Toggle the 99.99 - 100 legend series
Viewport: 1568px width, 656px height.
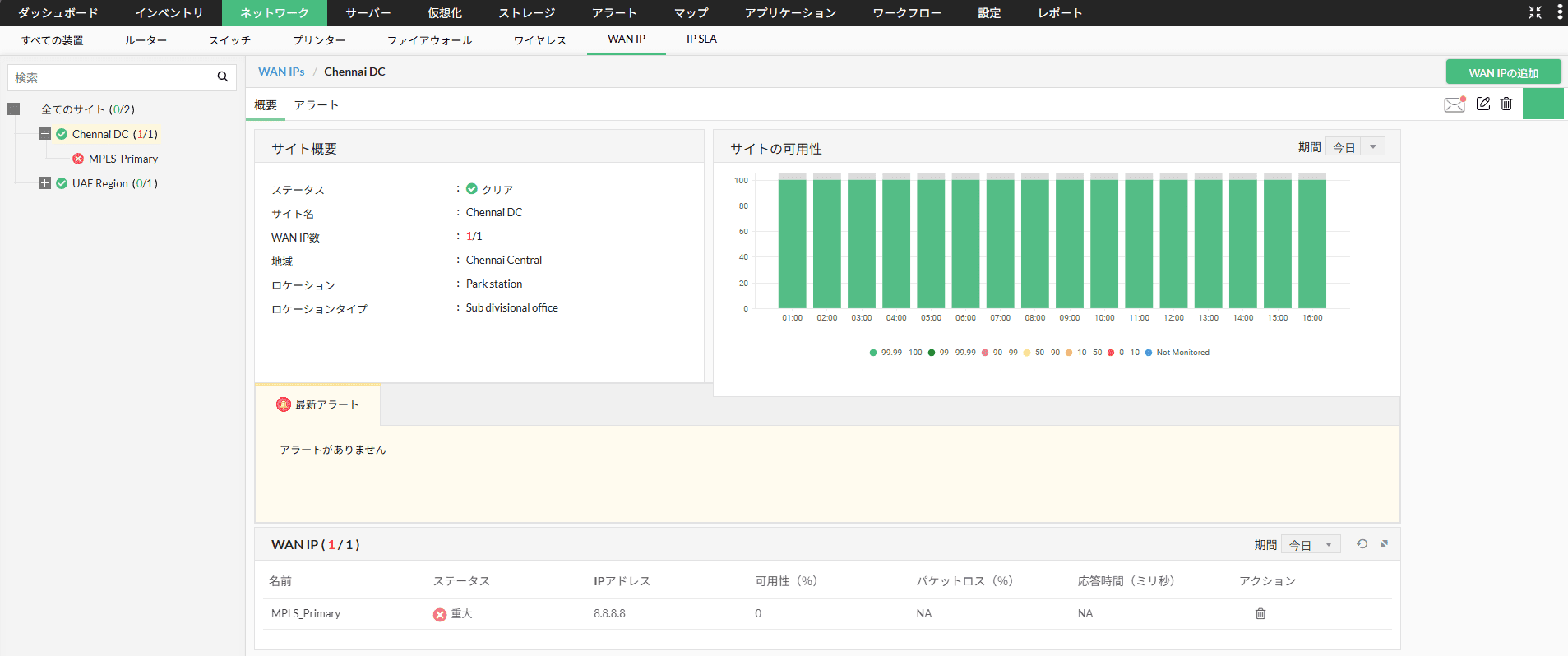(895, 353)
